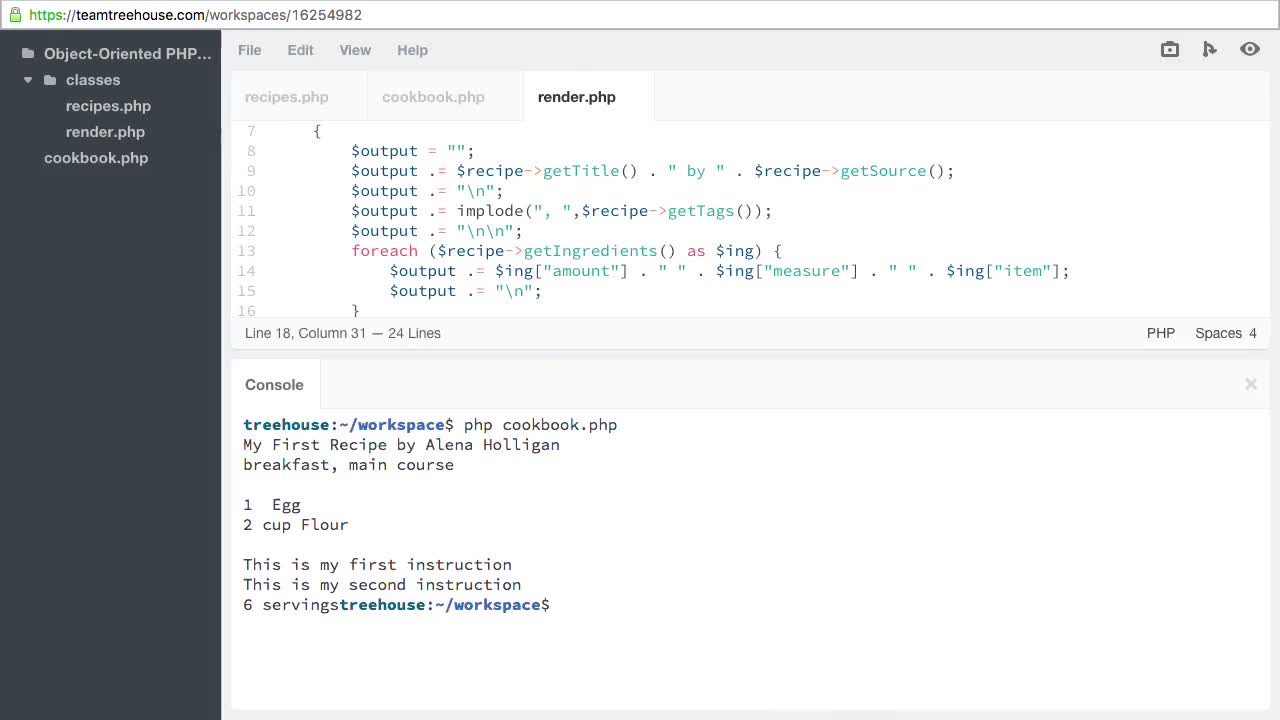Open the Help menu
This screenshot has height=720, width=1280.
pyautogui.click(x=412, y=50)
